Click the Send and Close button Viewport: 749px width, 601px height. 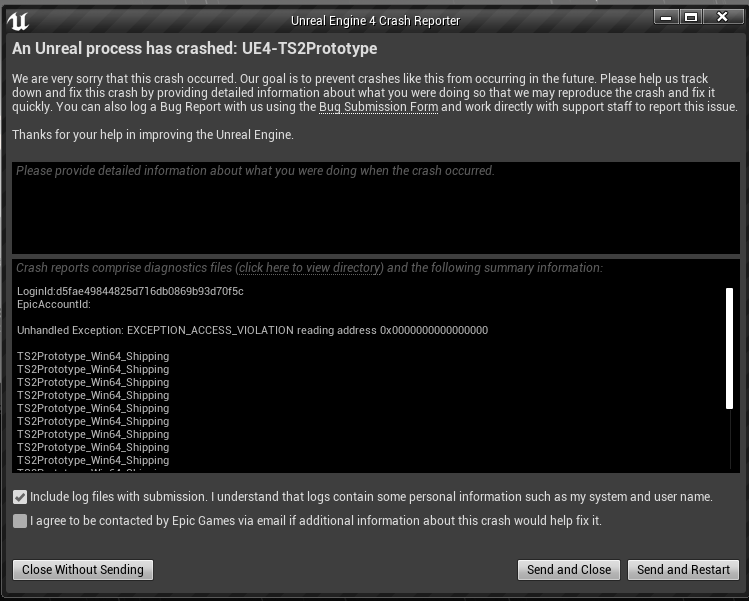click(569, 570)
